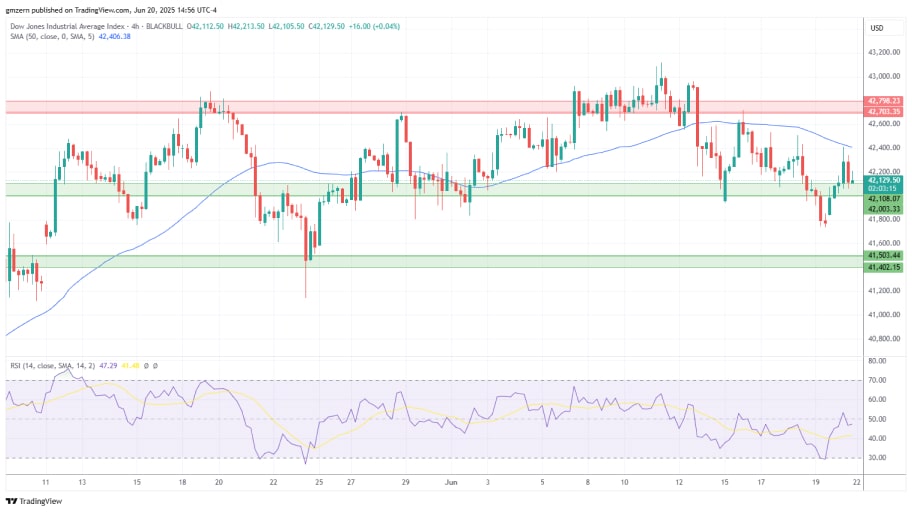Select the Jun label on the time axis
912x513 pixels.
pos(449,481)
